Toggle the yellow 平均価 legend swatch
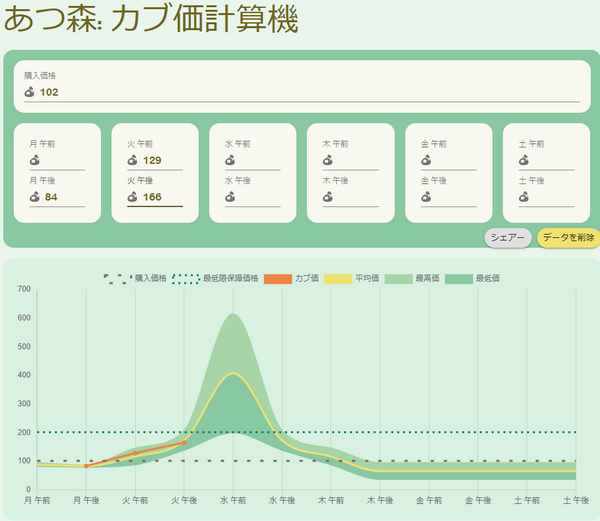The image size is (600, 521). pos(338,279)
